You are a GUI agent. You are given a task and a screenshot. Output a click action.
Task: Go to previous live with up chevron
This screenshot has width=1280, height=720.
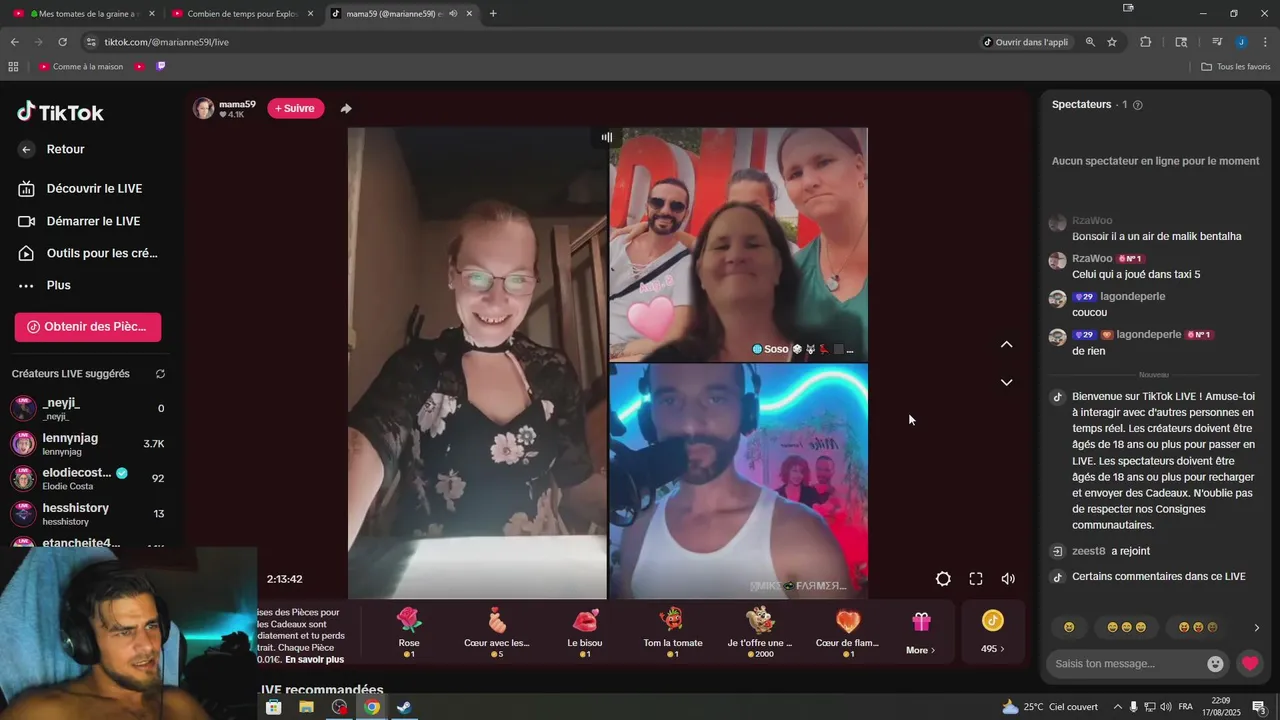1006,344
